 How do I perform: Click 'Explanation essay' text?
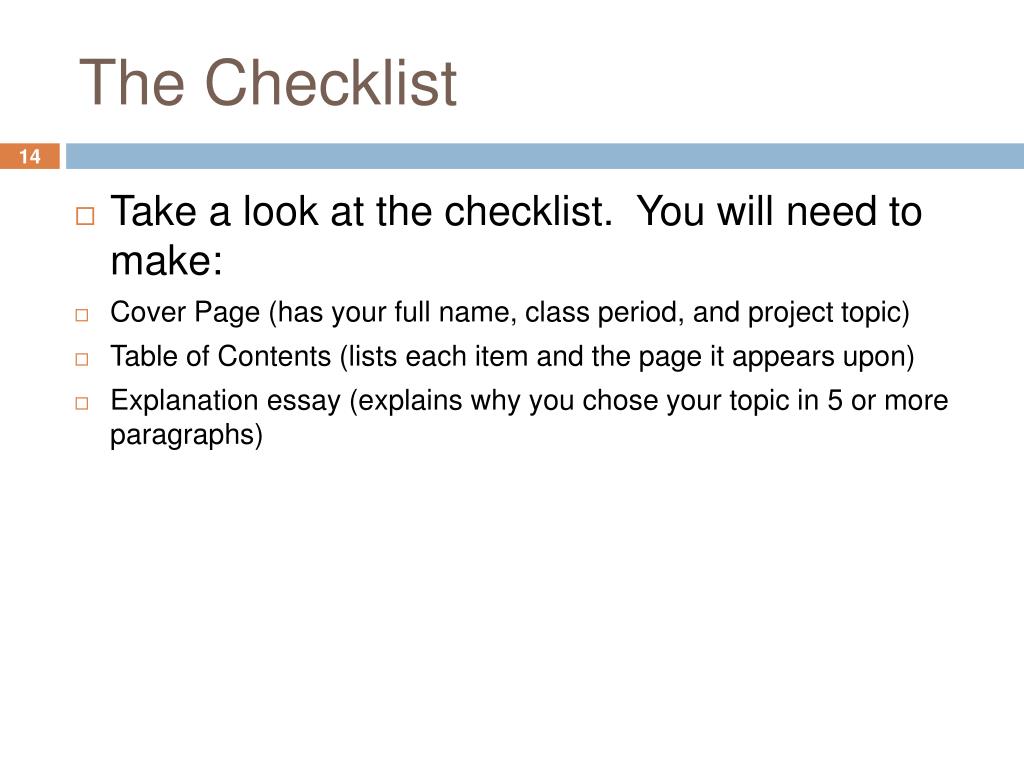pos(226,400)
